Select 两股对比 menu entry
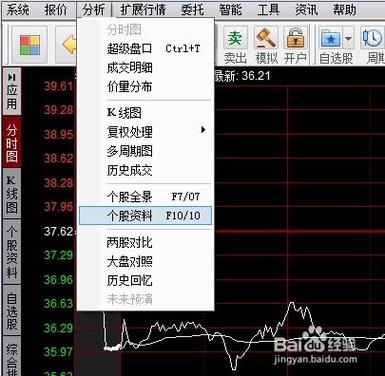The image size is (385, 376). [145, 242]
